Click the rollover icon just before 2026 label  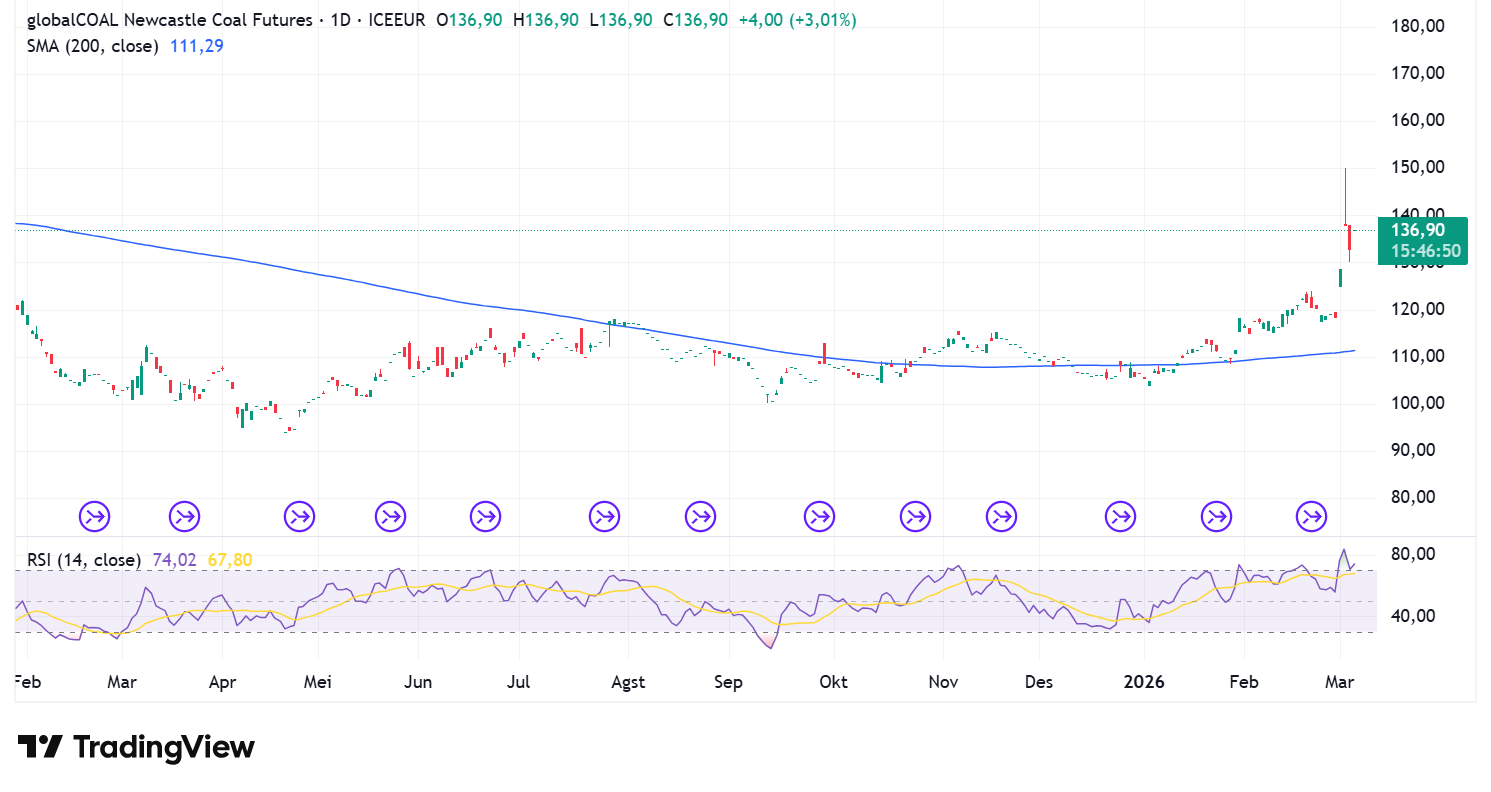point(1120,517)
